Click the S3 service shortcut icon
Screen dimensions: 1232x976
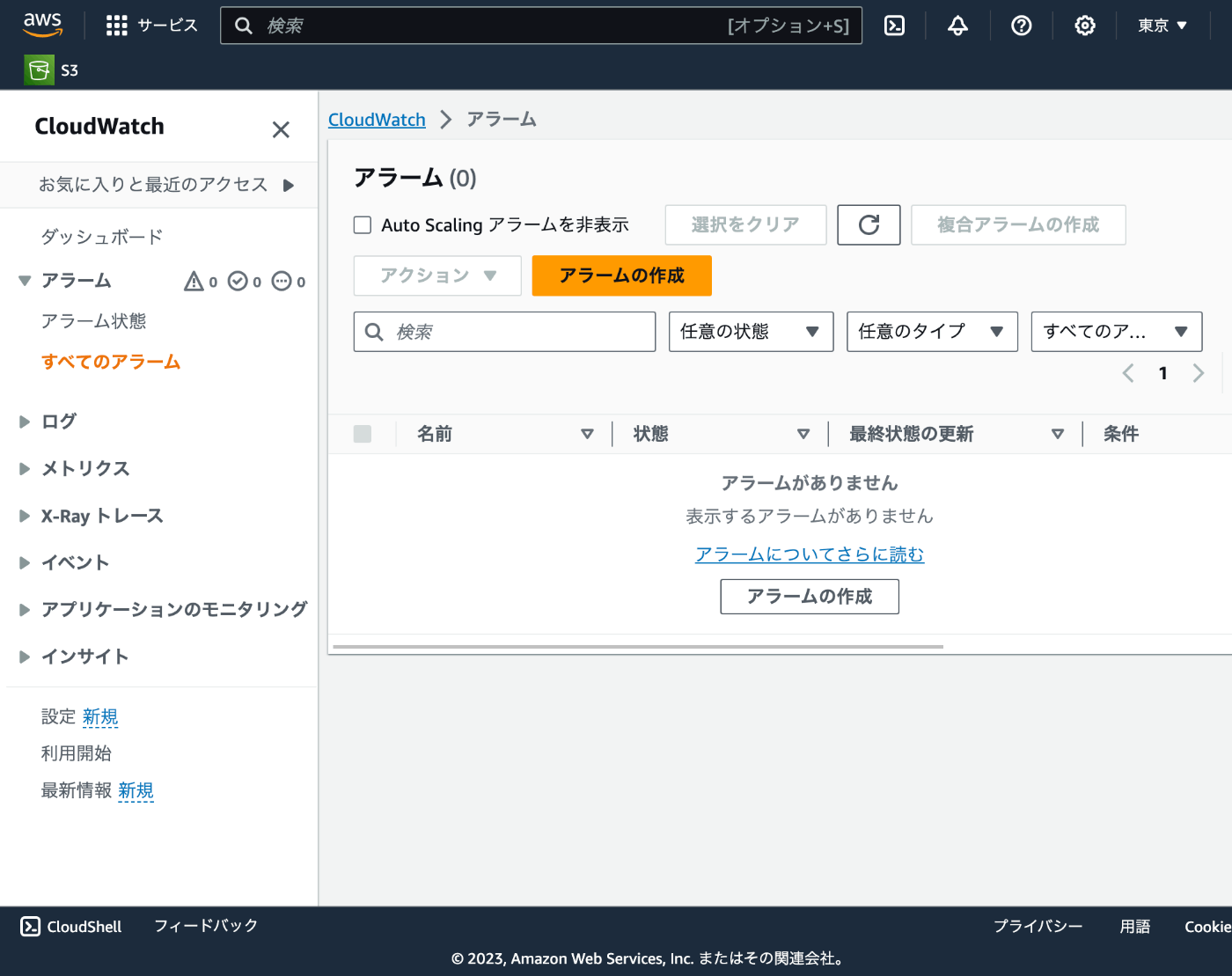(x=39, y=70)
